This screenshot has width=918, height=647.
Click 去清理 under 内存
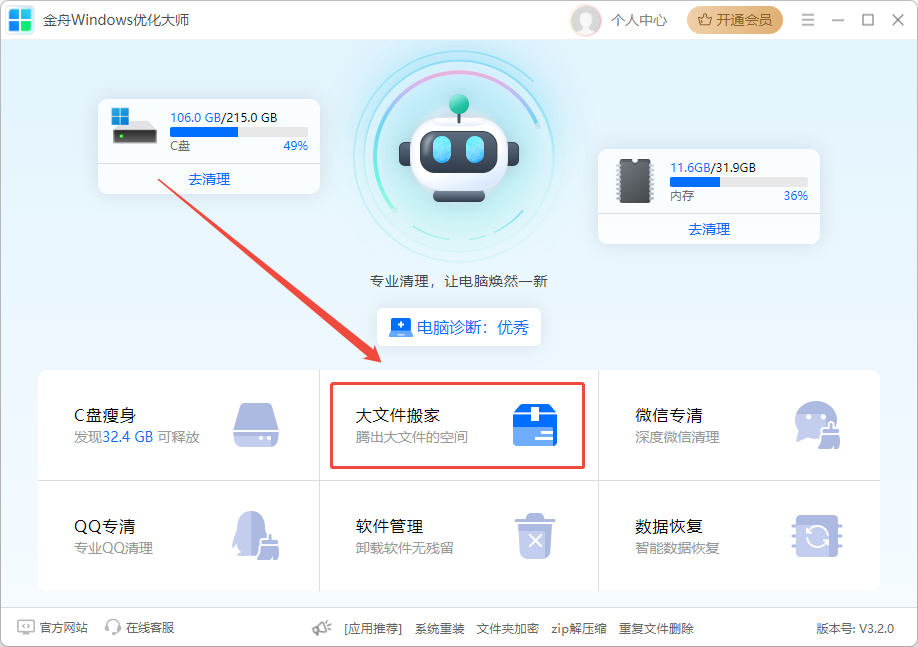tap(709, 229)
